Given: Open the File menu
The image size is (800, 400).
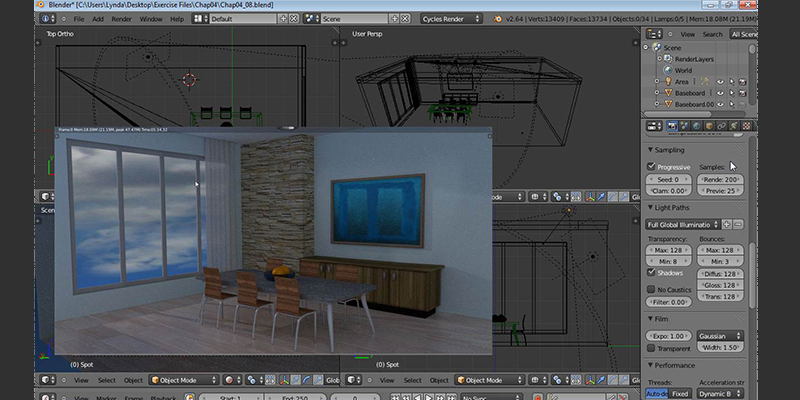Looking at the screenshot, I should (79, 19).
